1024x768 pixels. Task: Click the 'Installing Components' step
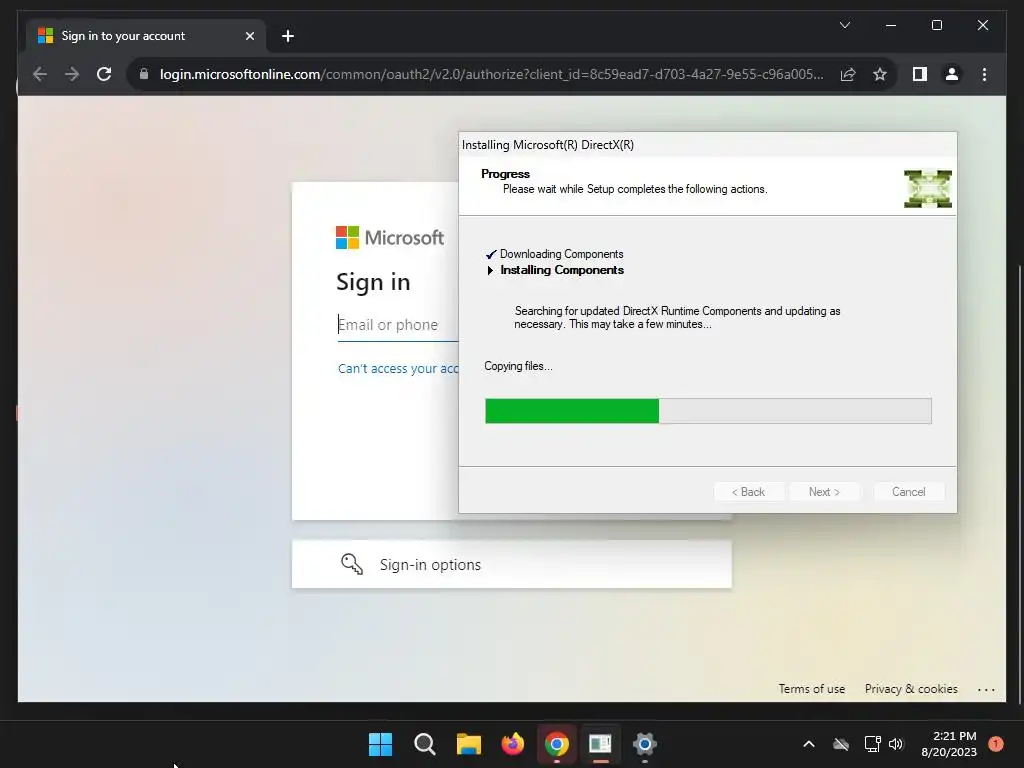tap(556, 270)
